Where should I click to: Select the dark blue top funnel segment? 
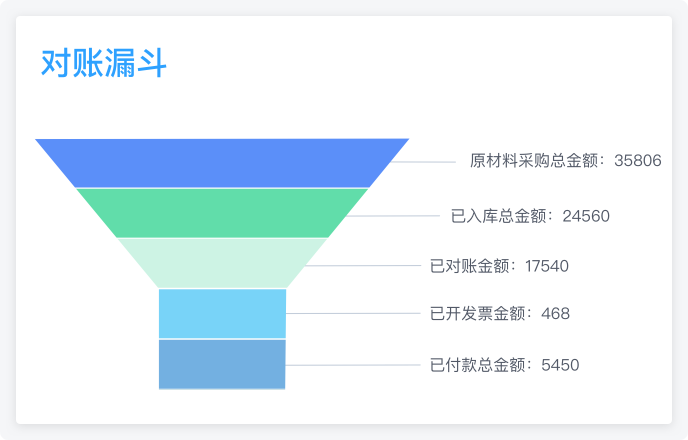tap(222, 163)
